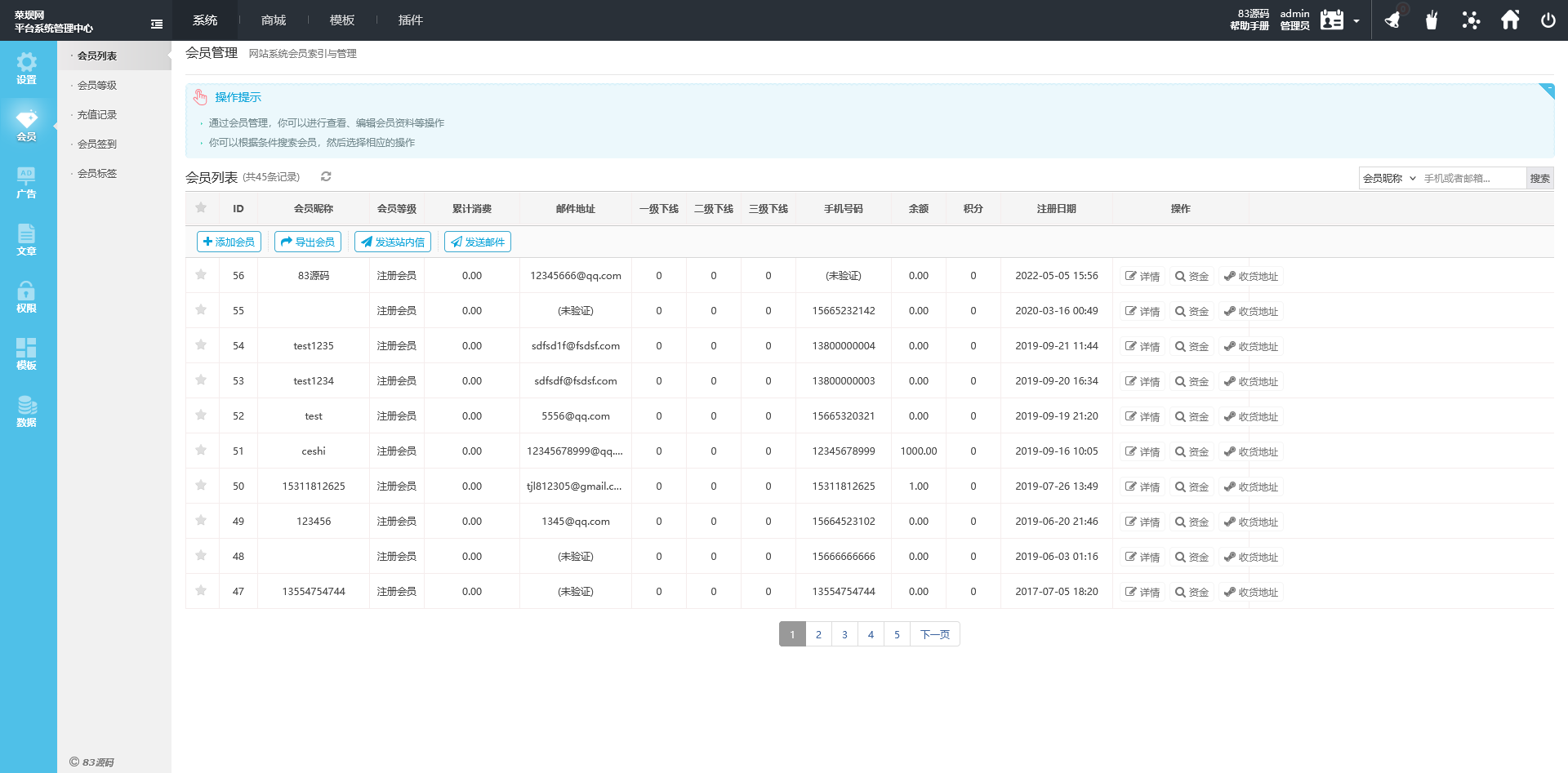The height and width of the screenshot is (773, 1568).
Task: Open the 广告 sidebar icon
Action: (x=26, y=183)
